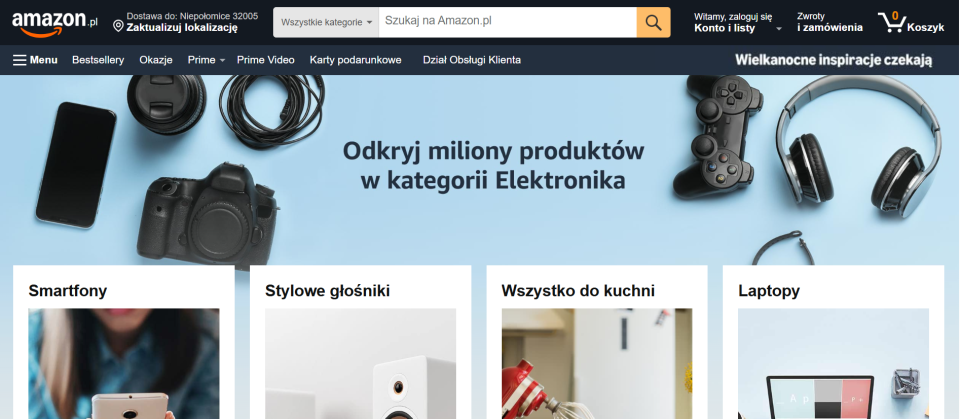Click the orange search magnifier button
This screenshot has height=419, width=960.
tap(653, 23)
